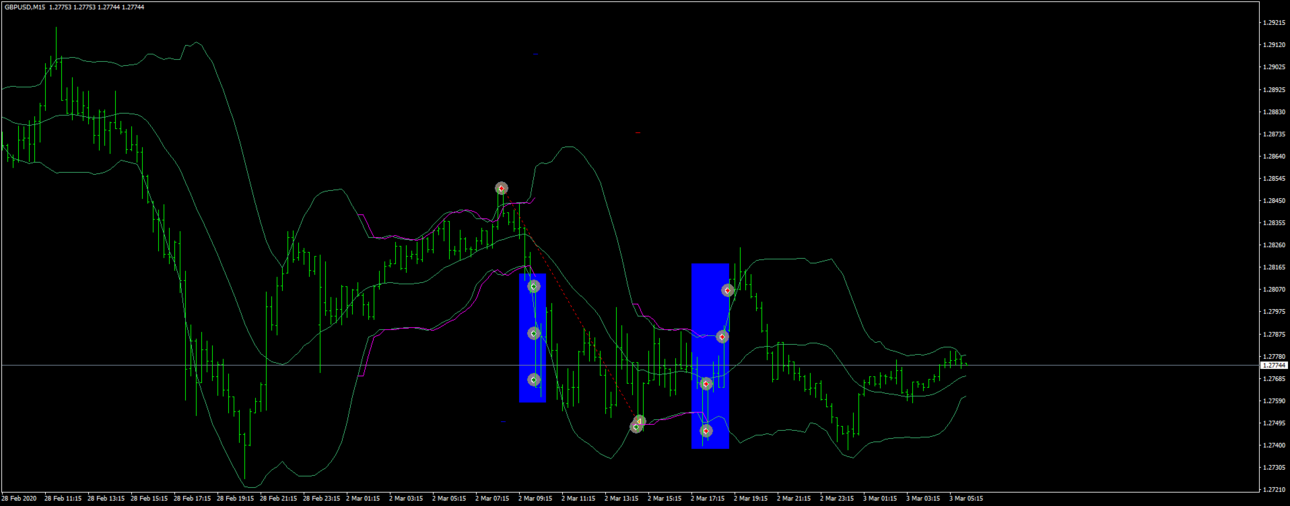Select second-highest trade marker in right blue rectangle
This screenshot has width=1290, height=506.
[x=722, y=337]
